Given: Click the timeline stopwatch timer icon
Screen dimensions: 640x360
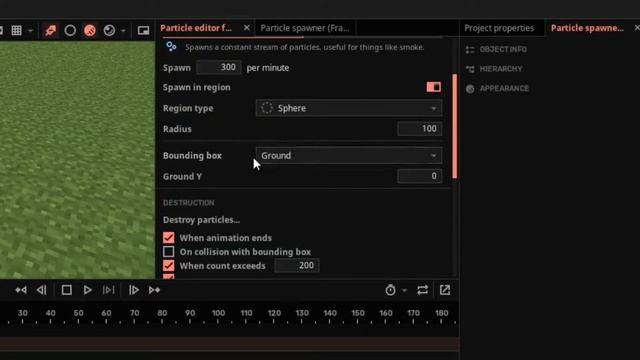Looking at the screenshot, I should click(390, 290).
